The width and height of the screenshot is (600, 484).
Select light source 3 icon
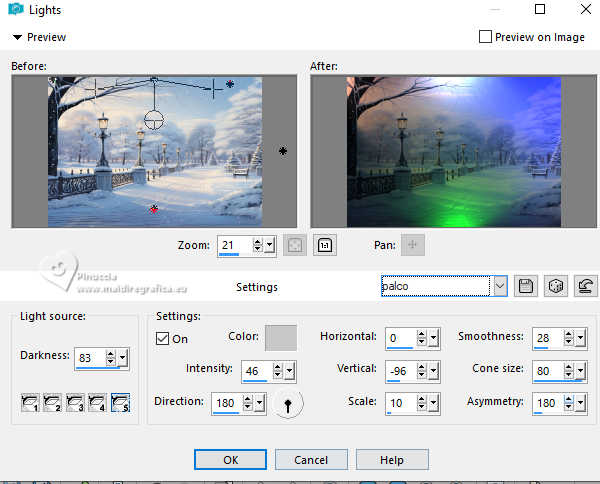(x=75, y=403)
